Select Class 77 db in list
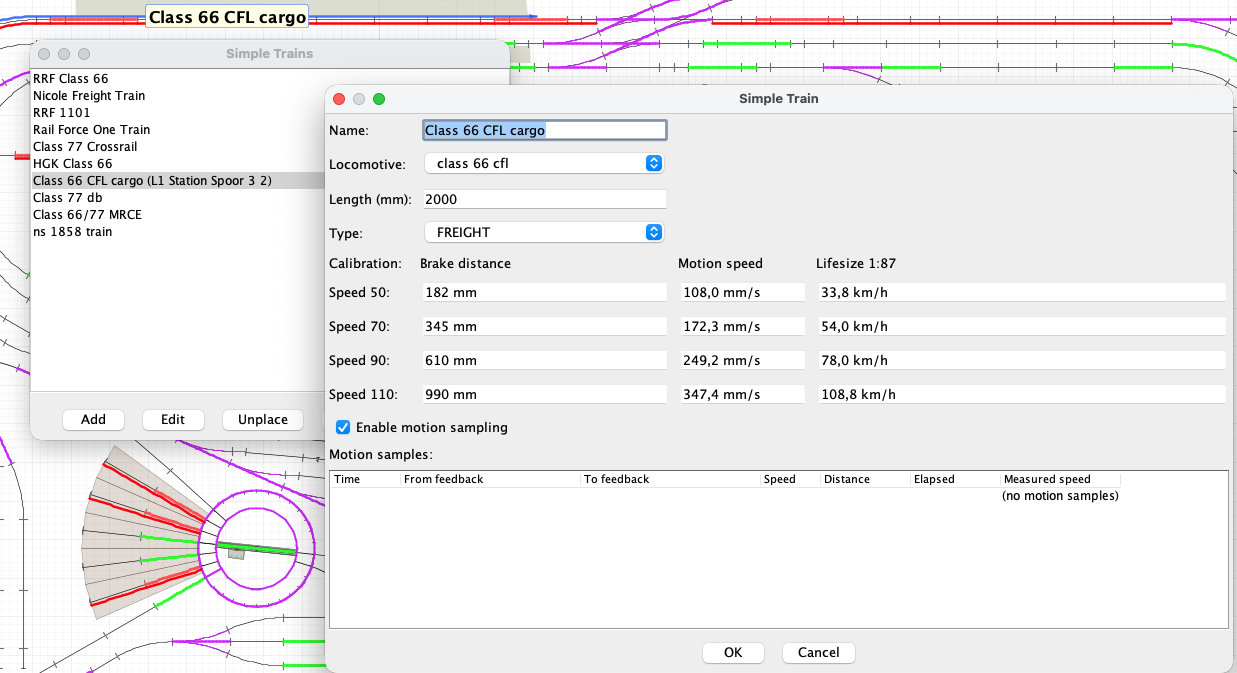This screenshot has height=673, width=1237. point(178,197)
